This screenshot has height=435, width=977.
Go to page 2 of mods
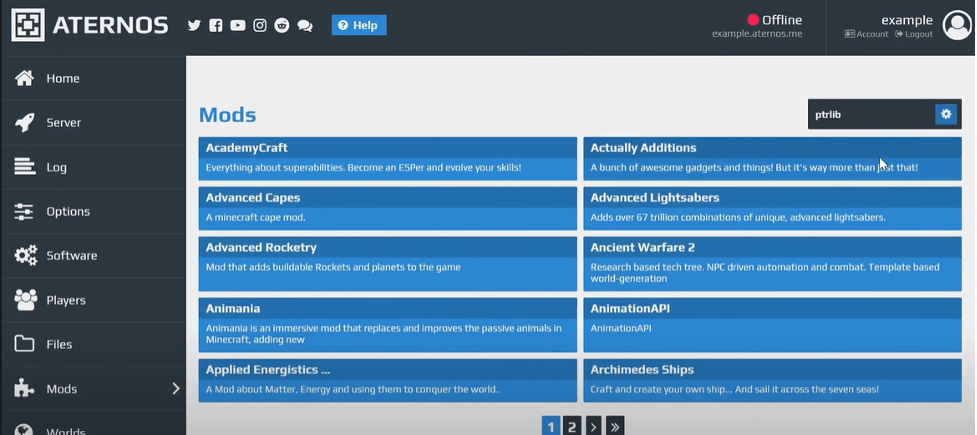click(x=572, y=426)
